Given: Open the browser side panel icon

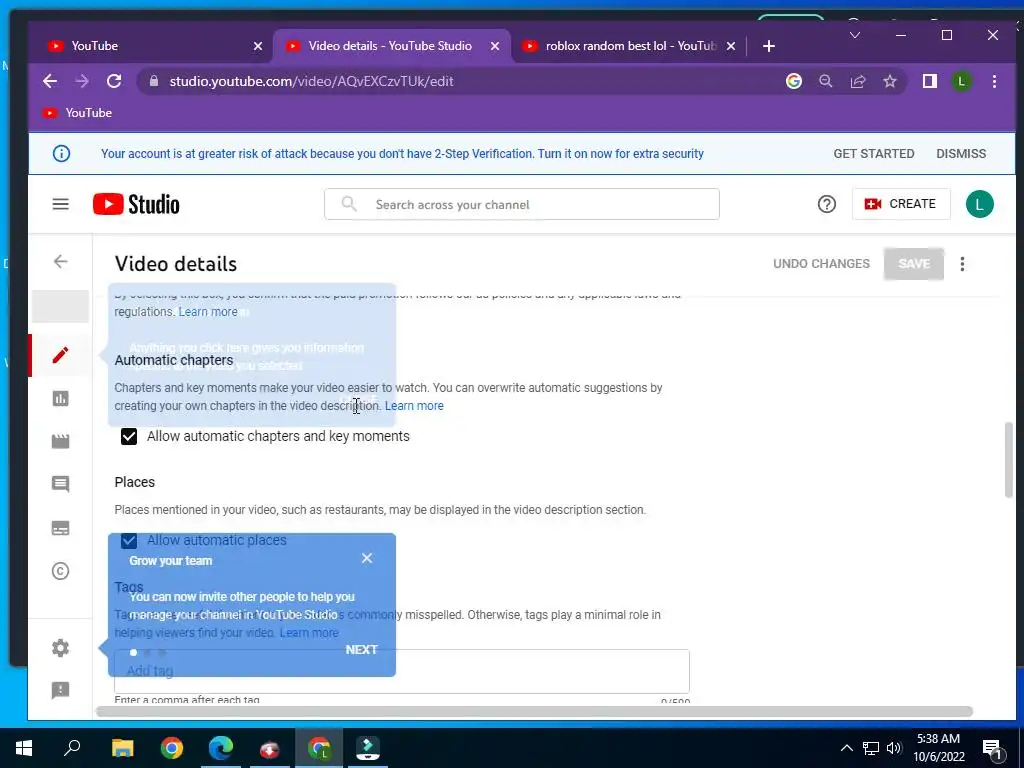Looking at the screenshot, I should (x=929, y=81).
